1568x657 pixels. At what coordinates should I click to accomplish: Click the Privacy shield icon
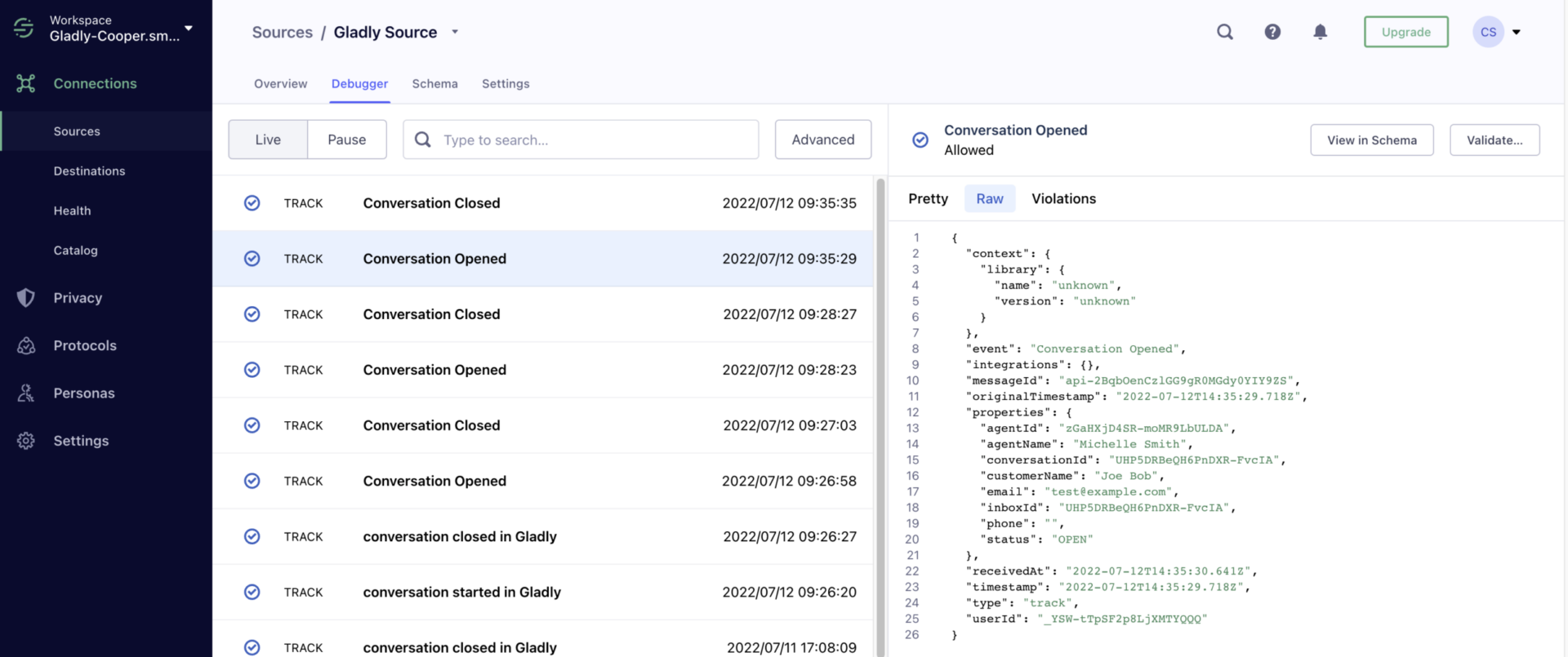click(26, 298)
